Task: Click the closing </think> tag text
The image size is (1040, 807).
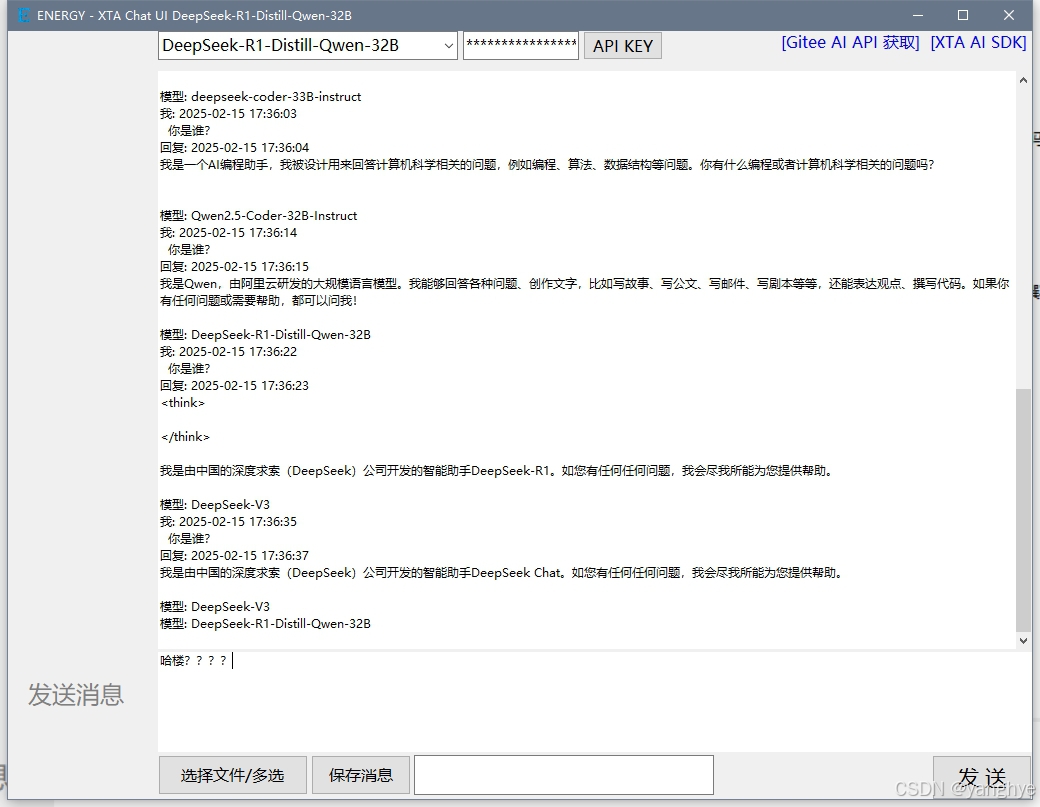Action: [x=186, y=436]
